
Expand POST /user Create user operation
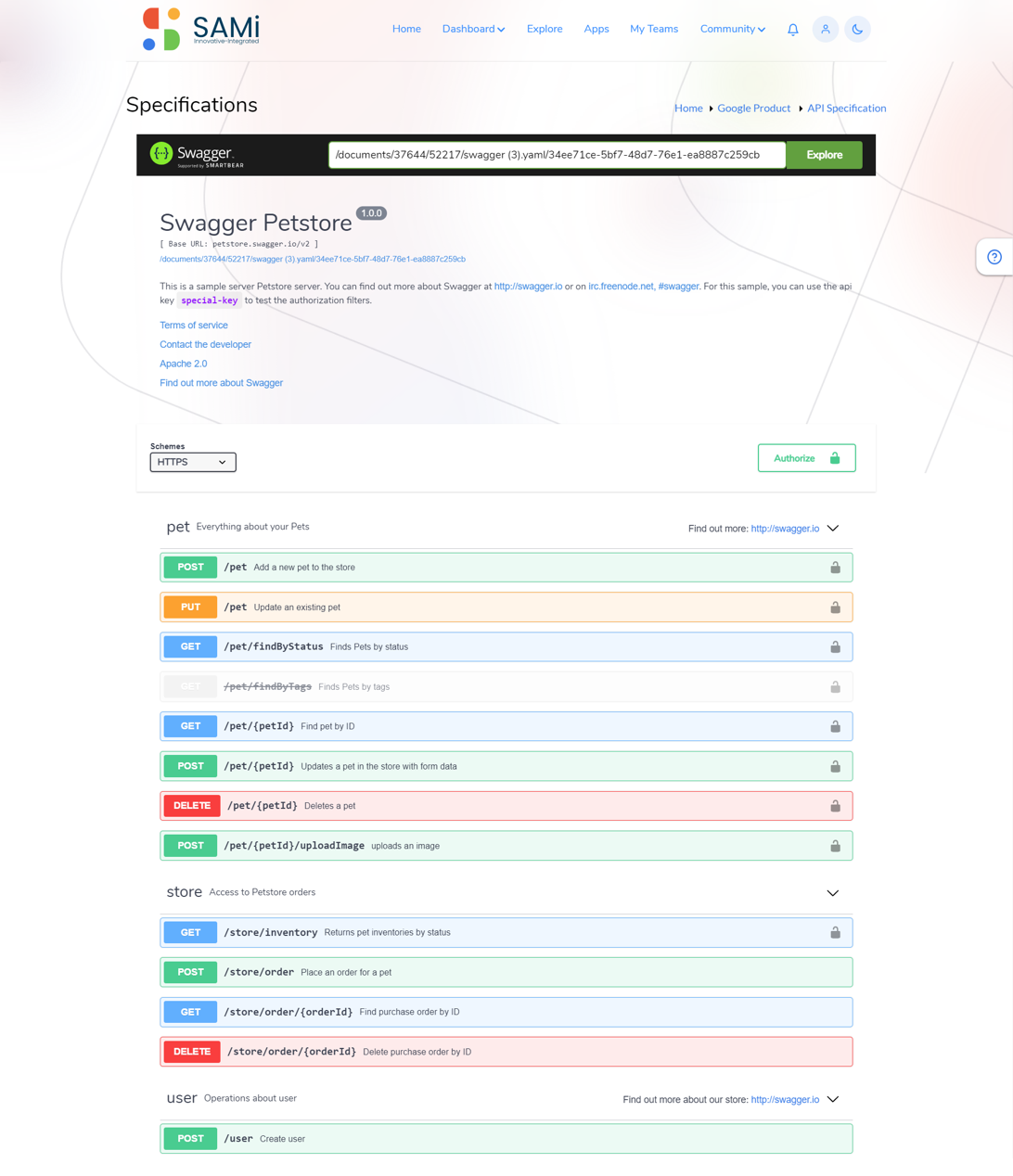[506, 1139]
